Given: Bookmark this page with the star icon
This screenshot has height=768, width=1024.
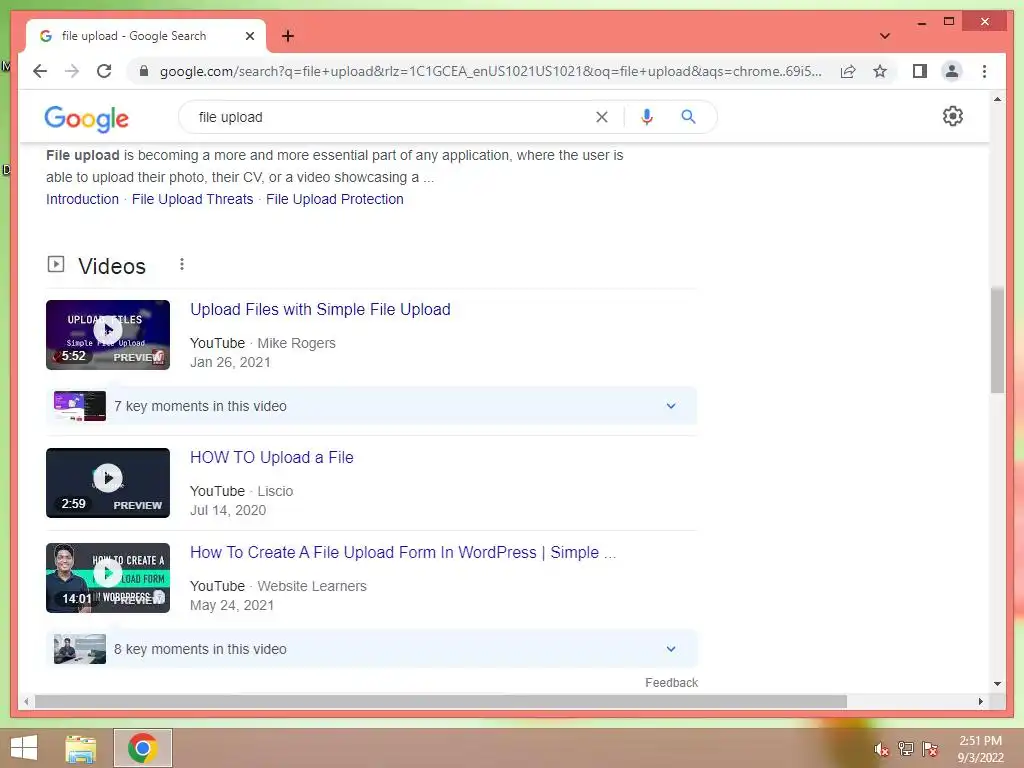Looking at the screenshot, I should (880, 71).
